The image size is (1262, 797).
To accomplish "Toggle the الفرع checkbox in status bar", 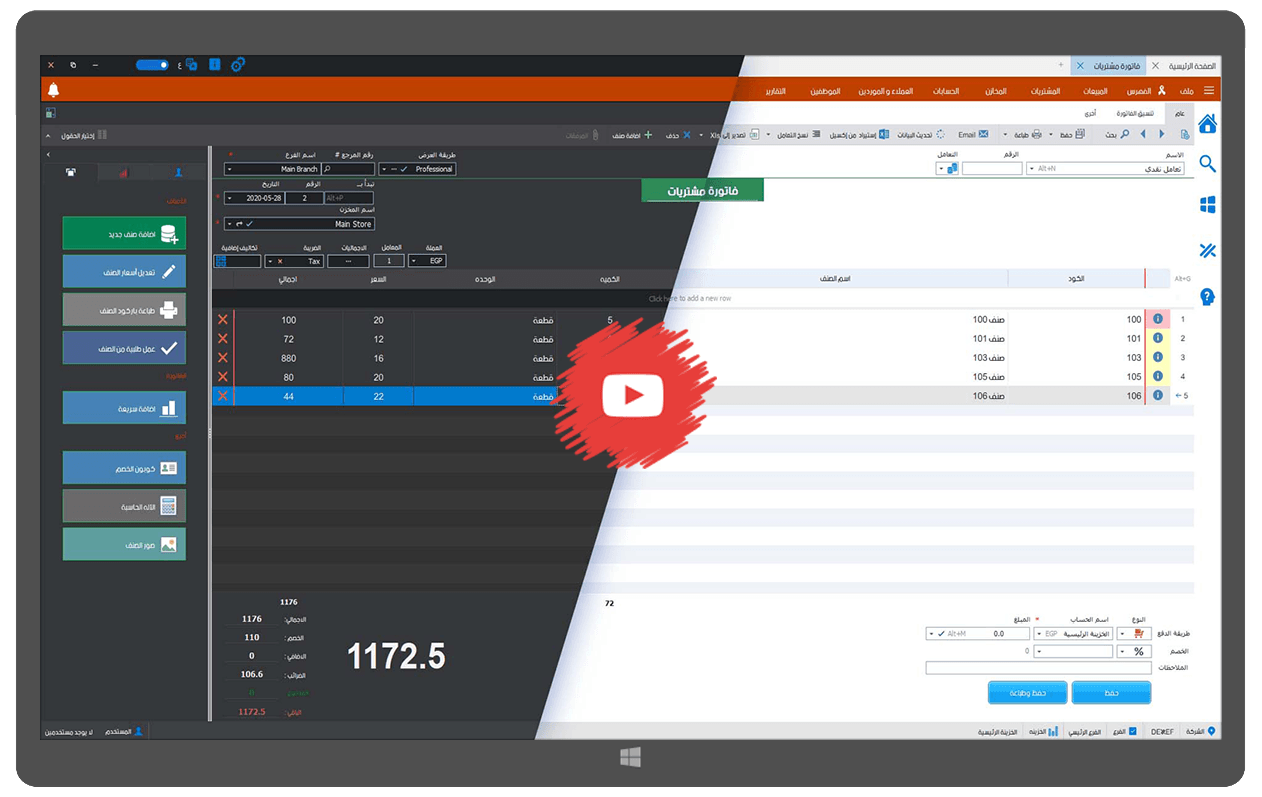I will [1132, 732].
